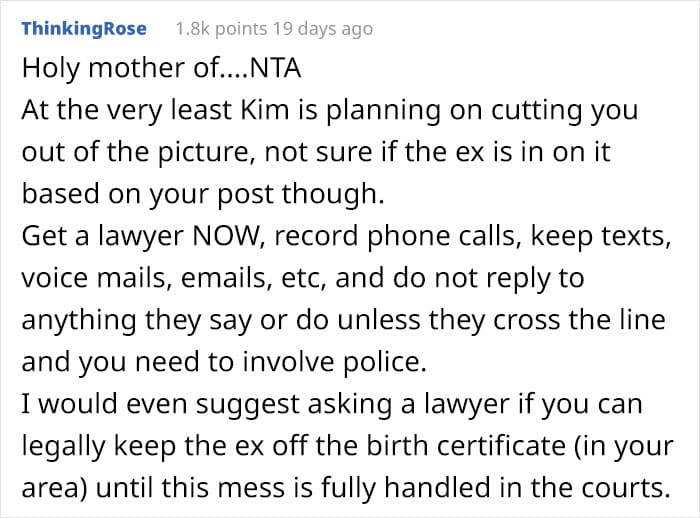Viewport: 700px width, 518px height.
Task: Click the 1.8k points score text
Action: coord(221,29)
